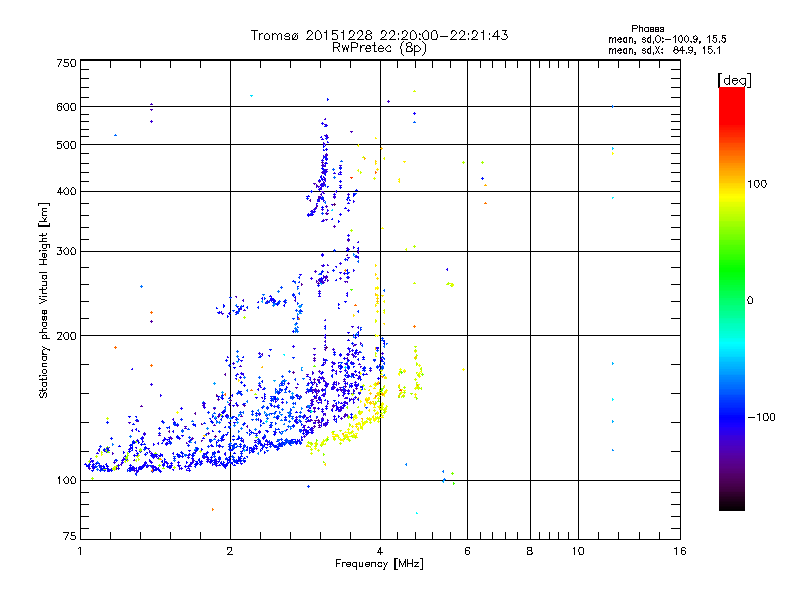Click the colorbar tick label '-100'

pyautogui.click(x=761, y=417)
